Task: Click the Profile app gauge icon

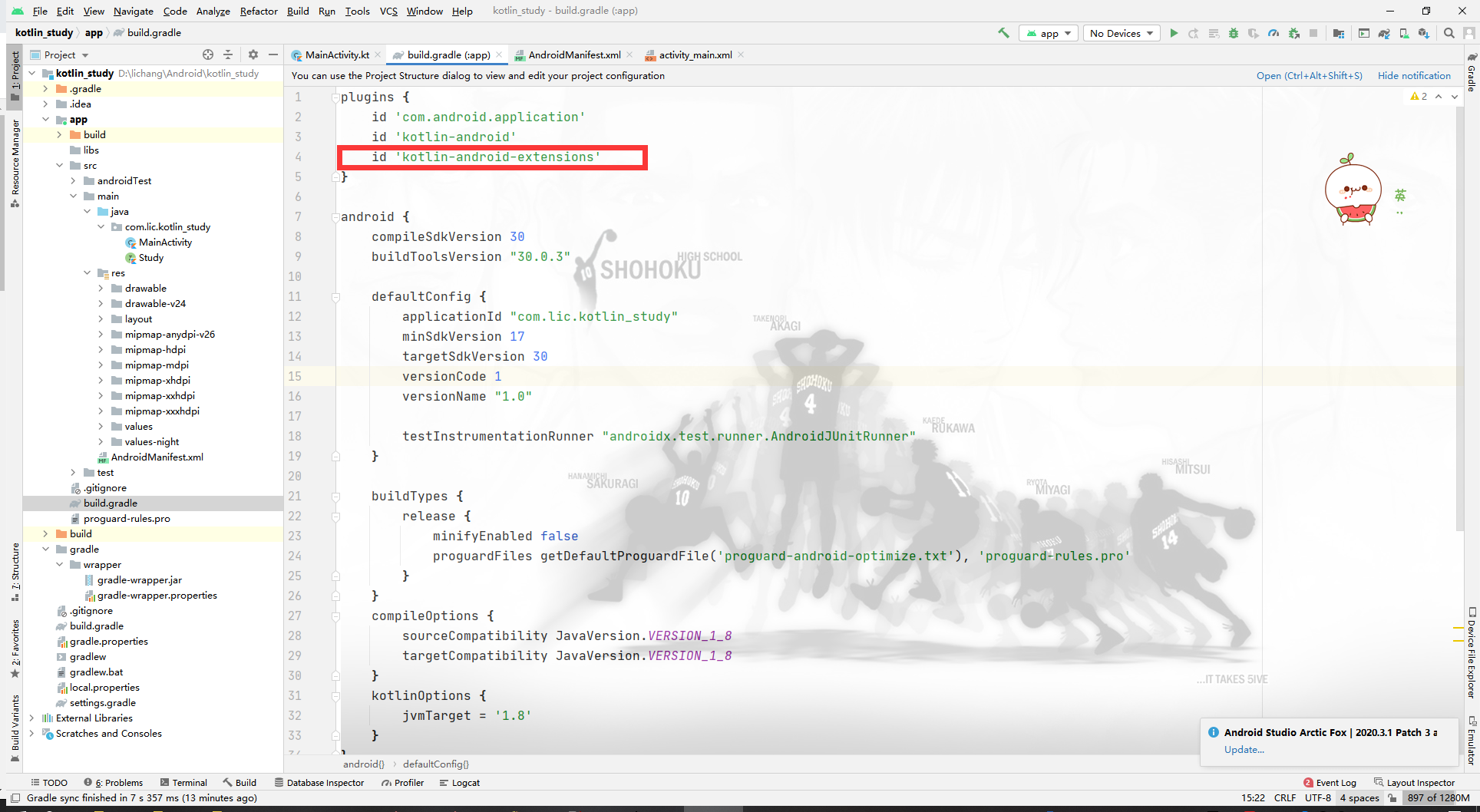Action: (1274, 33)
